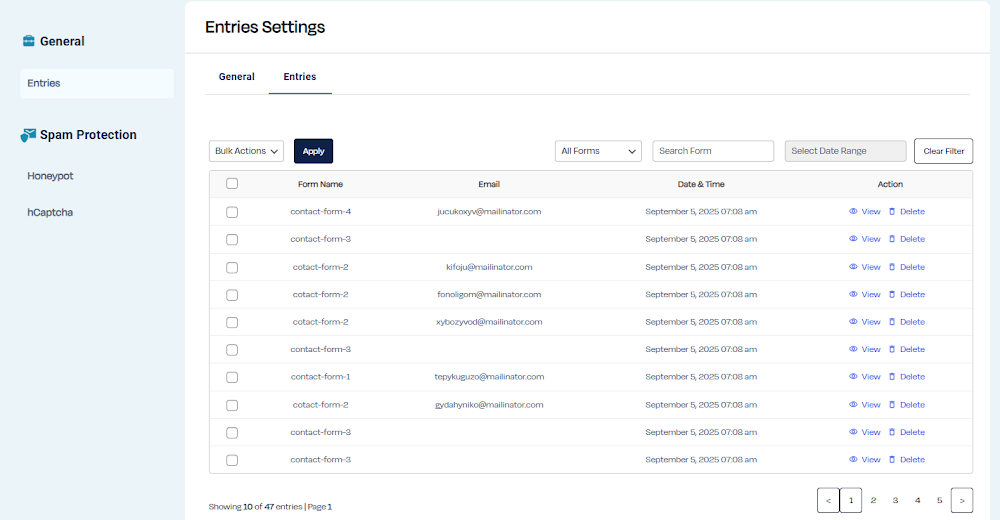Click eye icon for tepykuguzo@mailinator.com entry
This screenshot has height=520, width=1000.
[853, 377]
